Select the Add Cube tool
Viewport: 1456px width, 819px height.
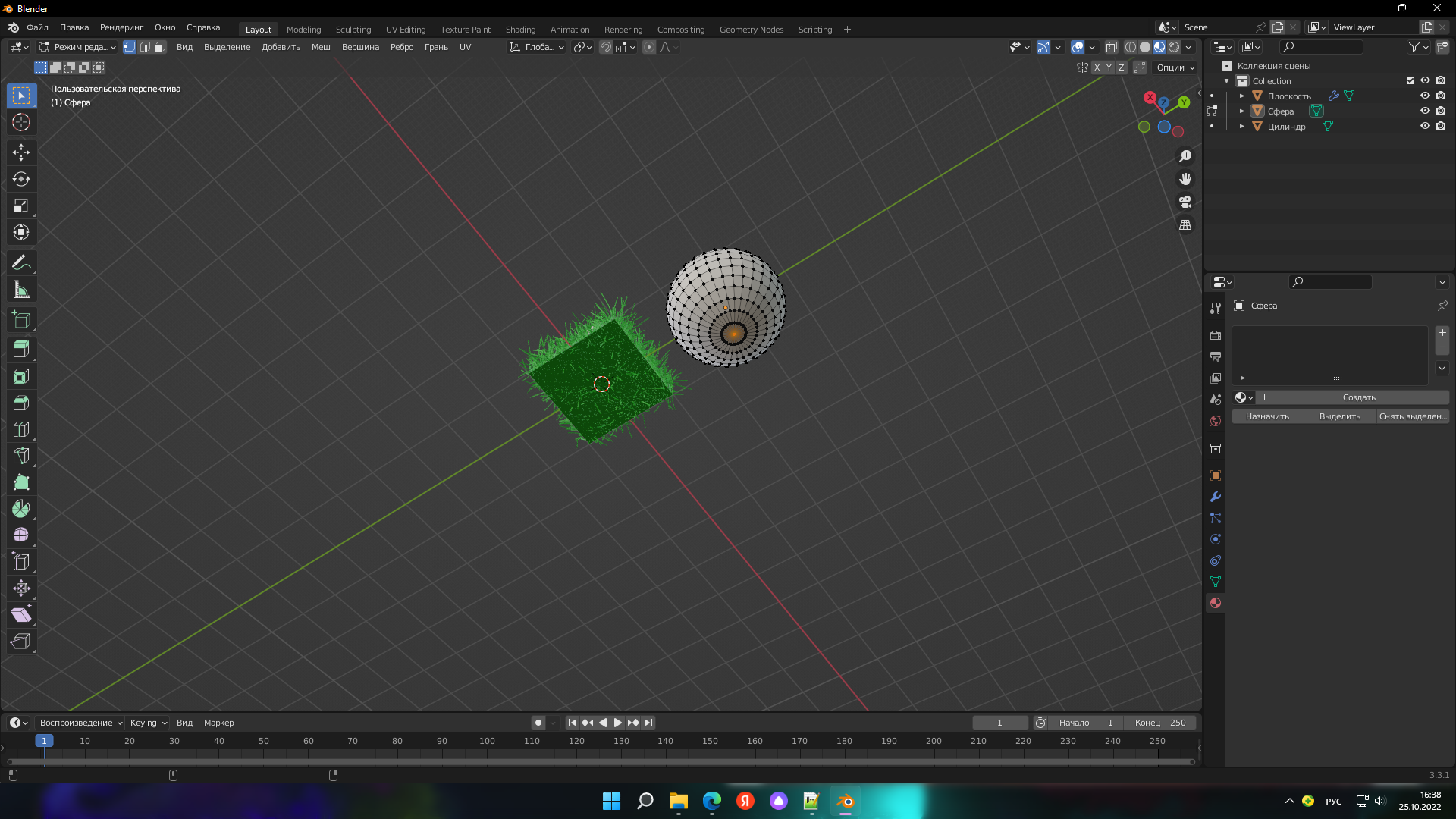point(21,319)
